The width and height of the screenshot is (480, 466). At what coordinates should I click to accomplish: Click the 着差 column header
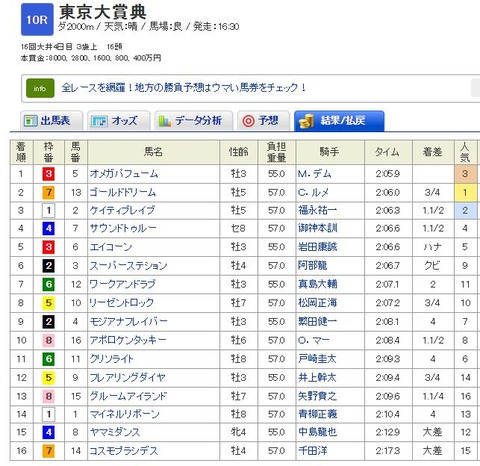(x=433, y=152)
